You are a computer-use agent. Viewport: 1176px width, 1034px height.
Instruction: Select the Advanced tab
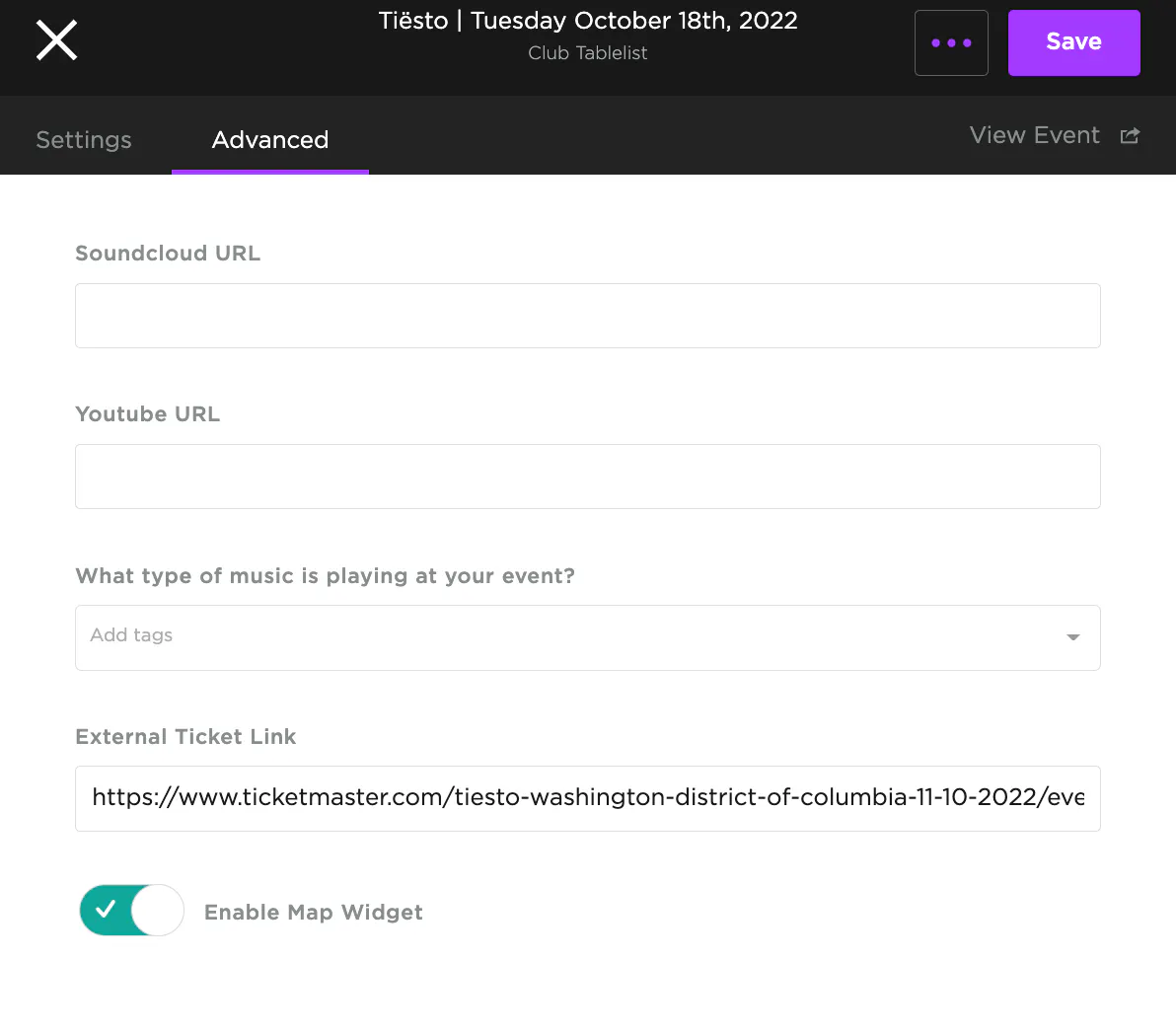coord(269,139)
